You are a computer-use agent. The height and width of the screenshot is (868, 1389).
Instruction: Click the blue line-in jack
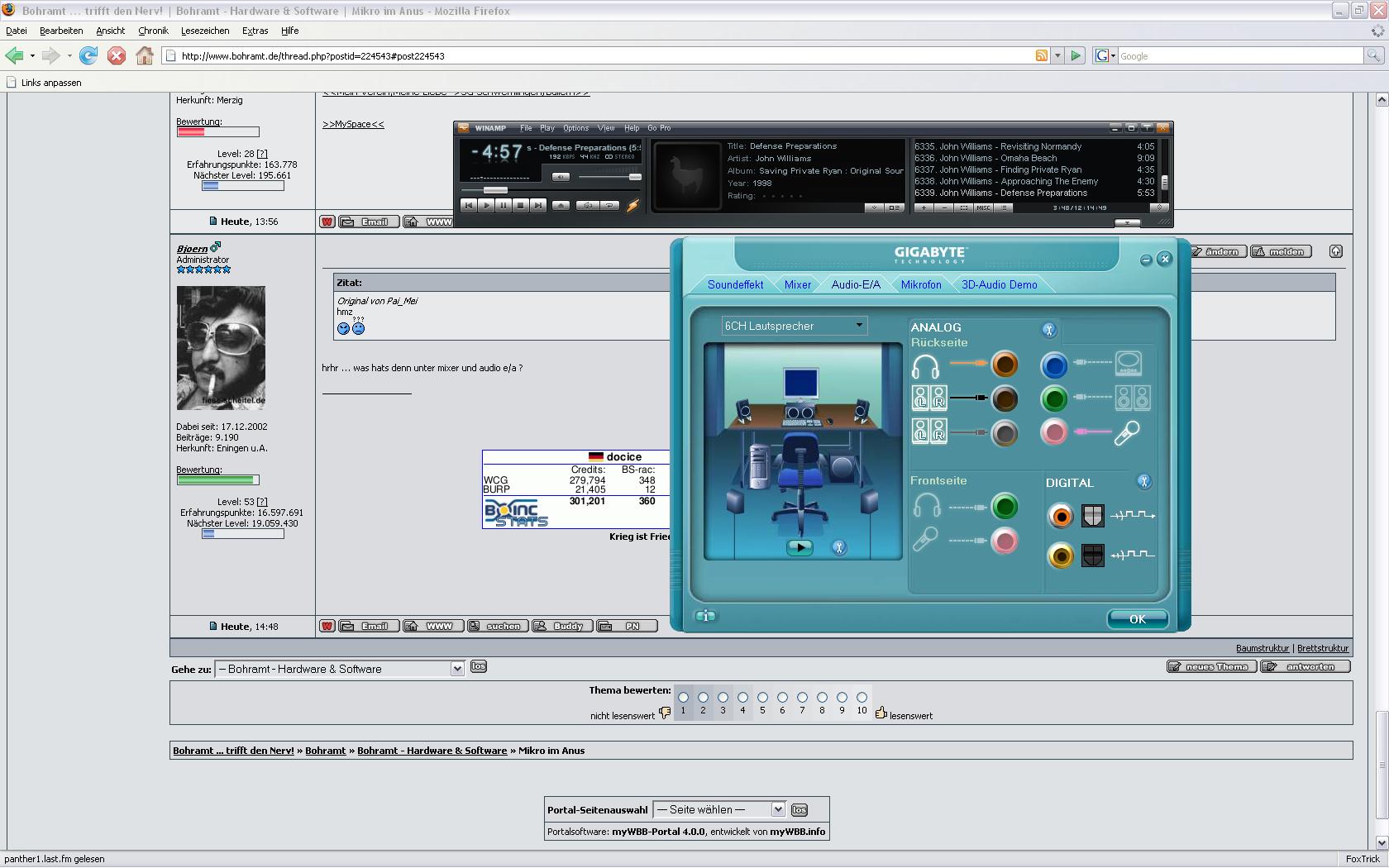tap(1054, 365)
